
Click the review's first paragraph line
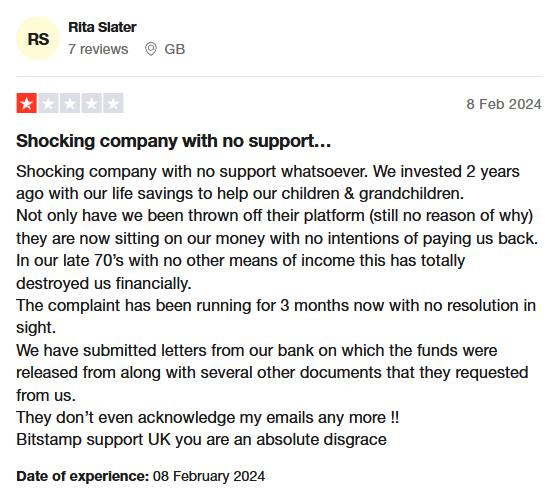(x=268, y=171)
